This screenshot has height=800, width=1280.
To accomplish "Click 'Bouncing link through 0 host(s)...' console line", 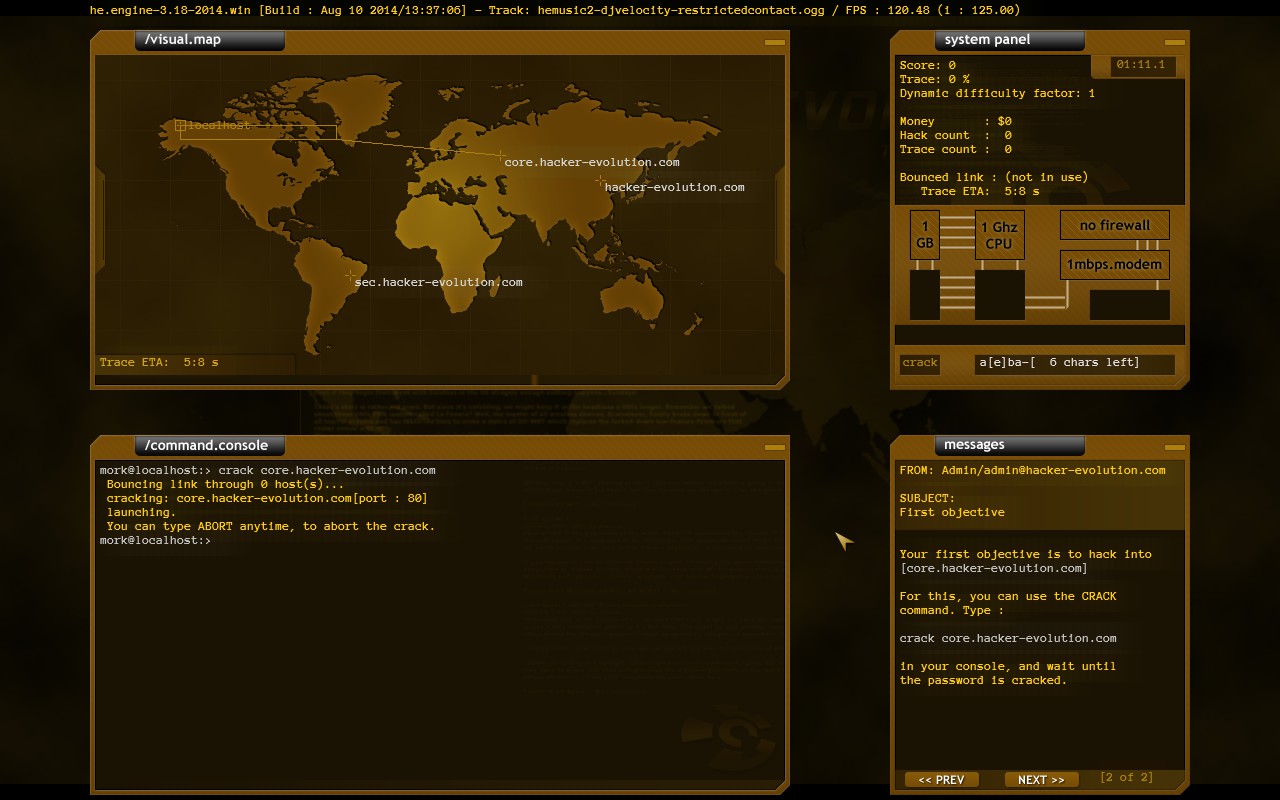I will [x=226, y=484].
